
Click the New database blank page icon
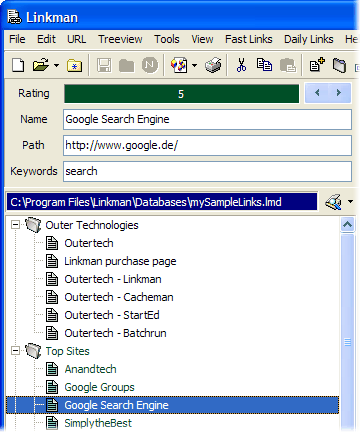[18, 65]
